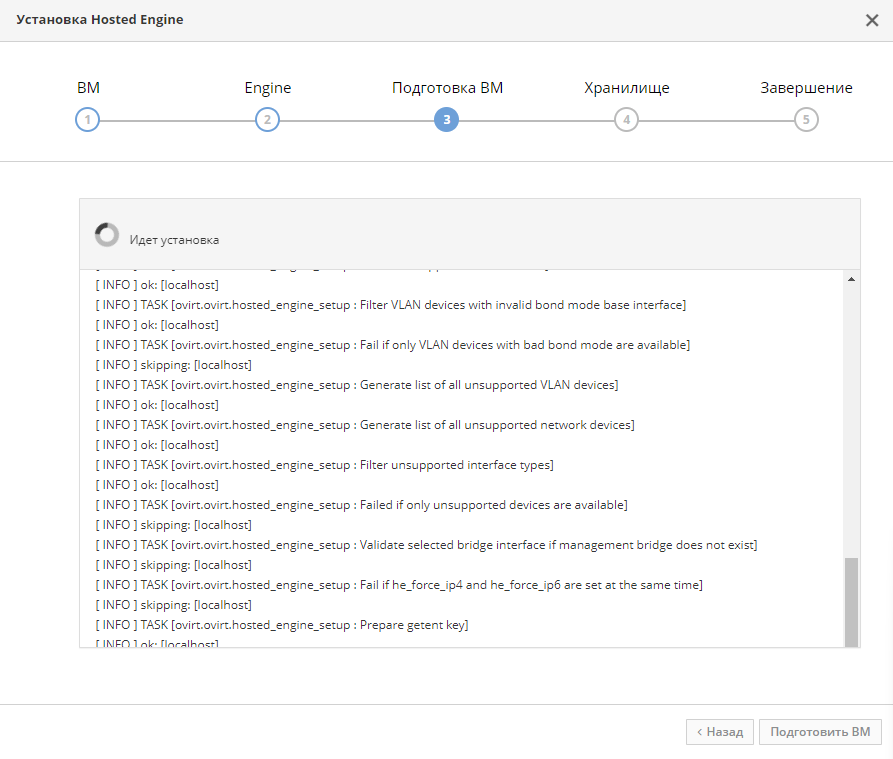Select log line 'Failed if only unsupported devices are available'
Screen dimensions: 893x759
click(362, 504)
